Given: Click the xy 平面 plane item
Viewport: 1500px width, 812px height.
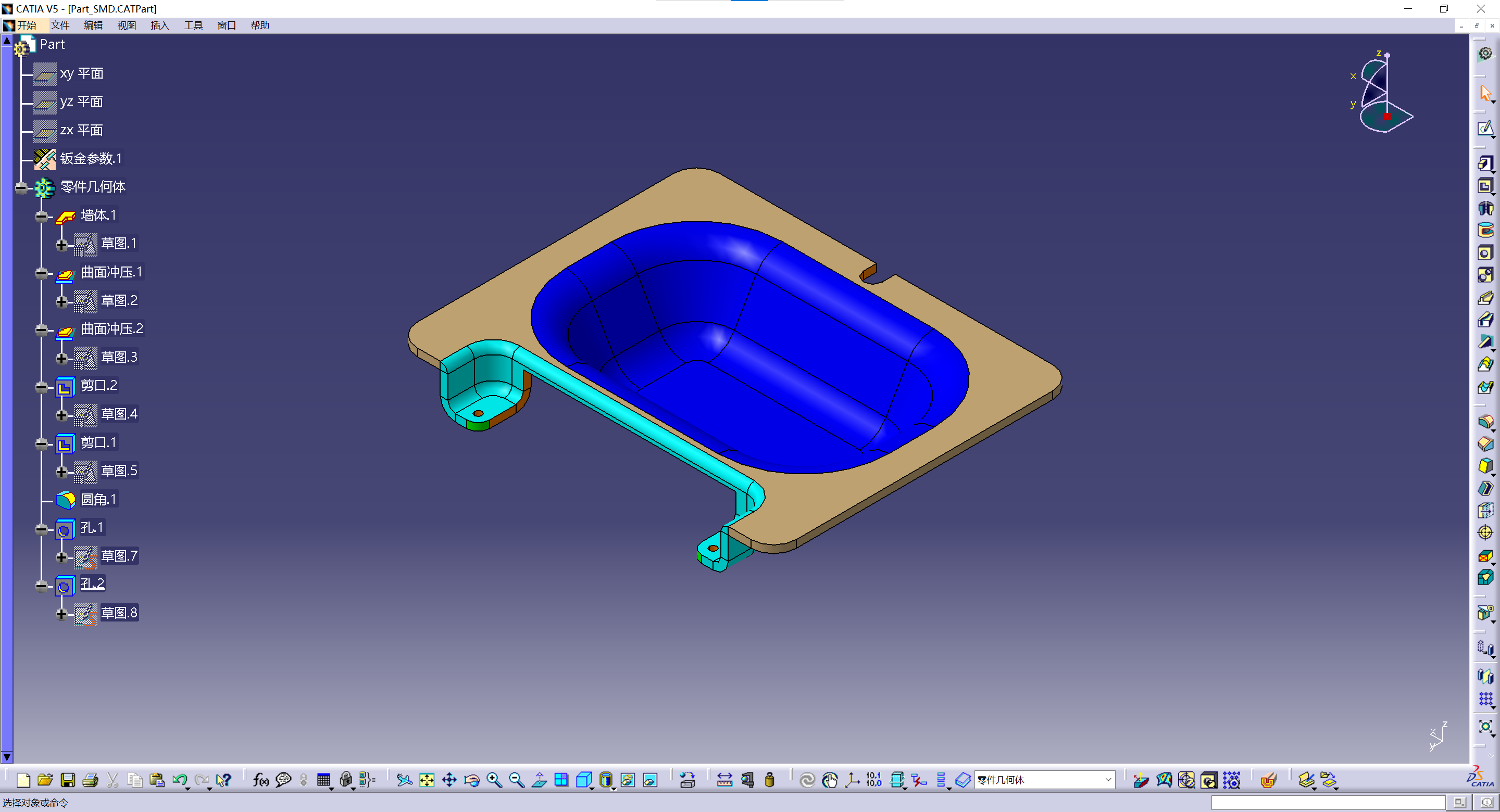Looking at the screenshot, I should tap(82, 73).
